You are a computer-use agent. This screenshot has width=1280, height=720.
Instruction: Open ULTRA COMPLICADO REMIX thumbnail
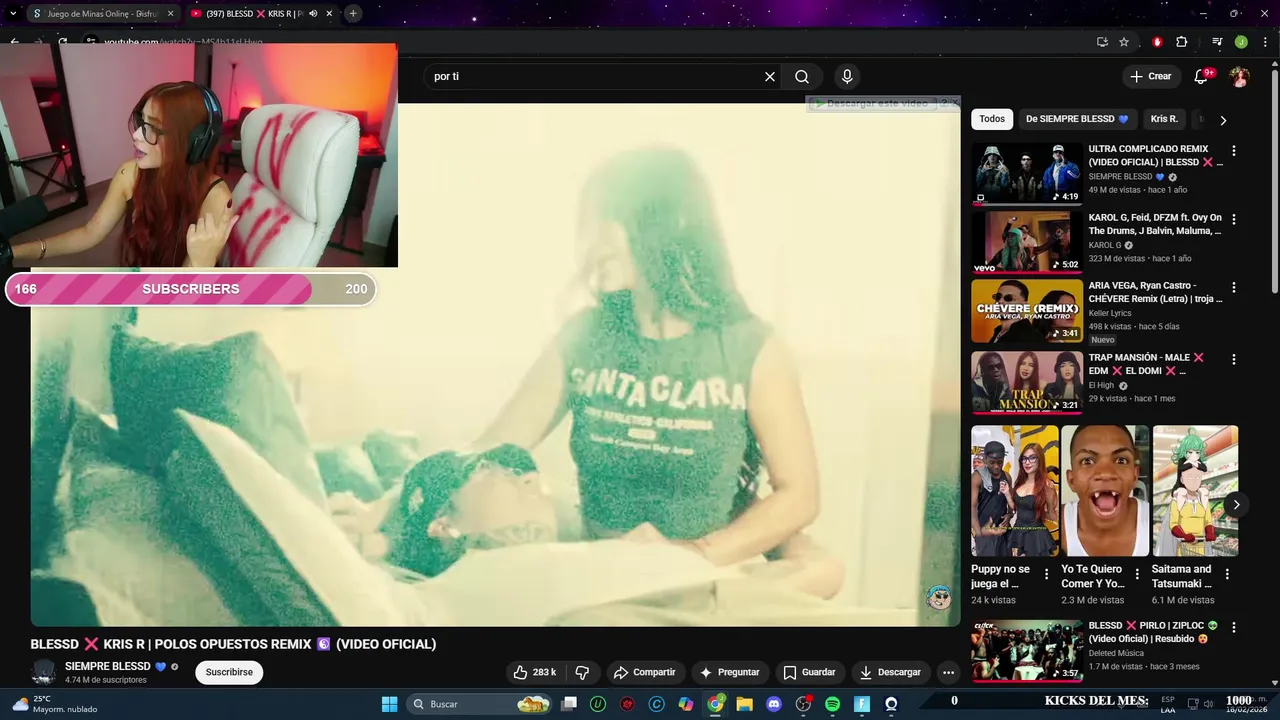point(1027,173)
